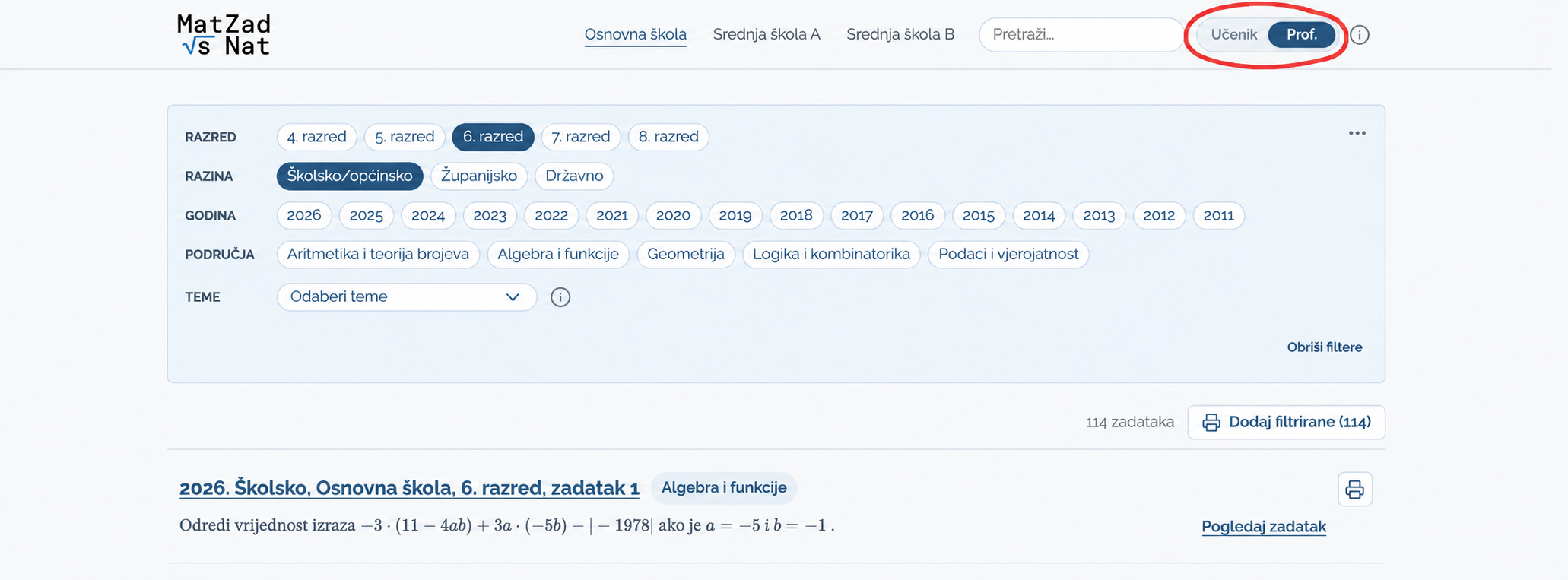Filter by year 2020
Viewport: 1568px width, 580px height.
[673, 216]
